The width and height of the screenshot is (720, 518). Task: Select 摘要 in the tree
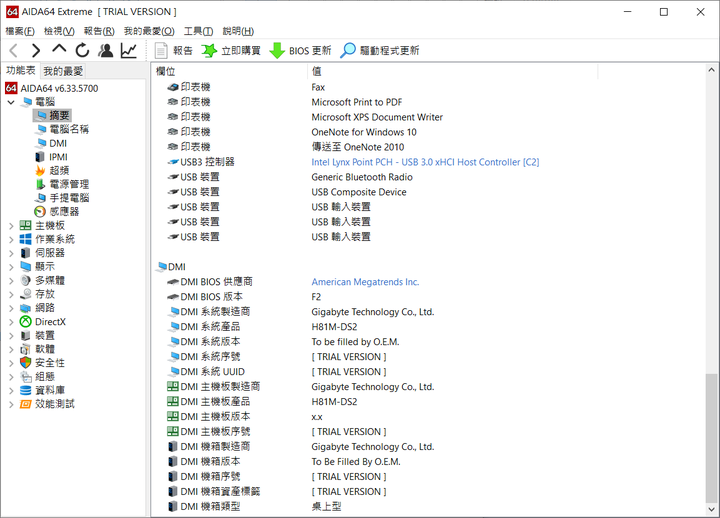[x=59, y=115]
